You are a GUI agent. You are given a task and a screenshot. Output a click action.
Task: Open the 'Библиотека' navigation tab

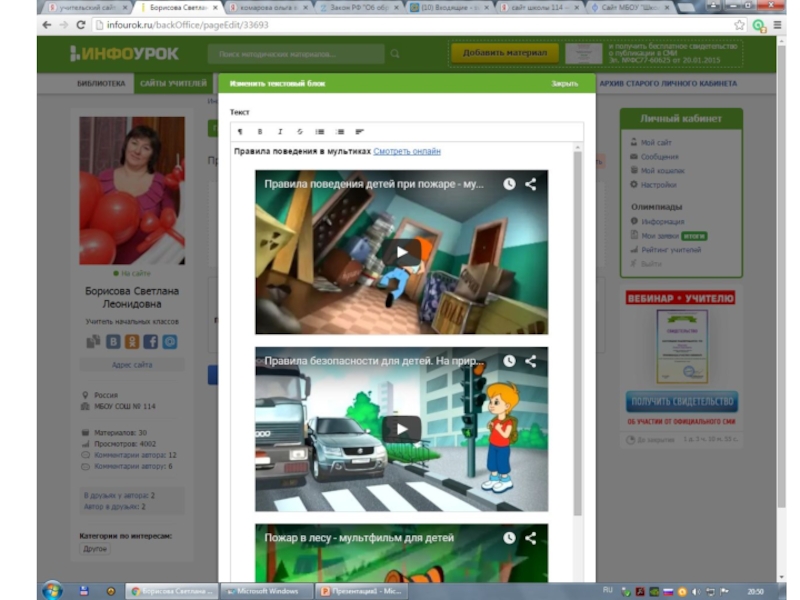point(101,84)
